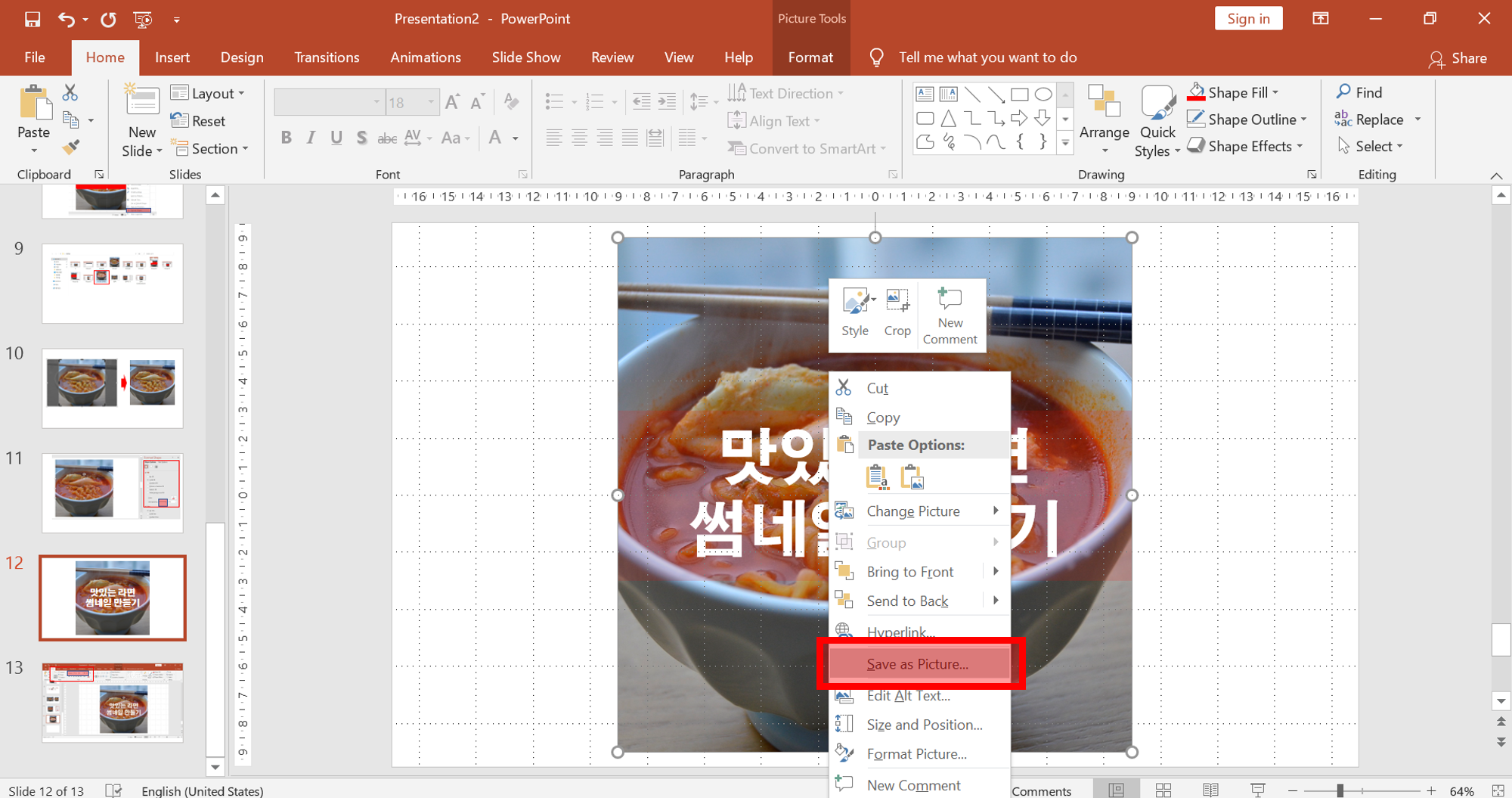The image size is (1512, 798).
Task: Start slideshow from beginning icon
Action: click(x=142, y=19)
